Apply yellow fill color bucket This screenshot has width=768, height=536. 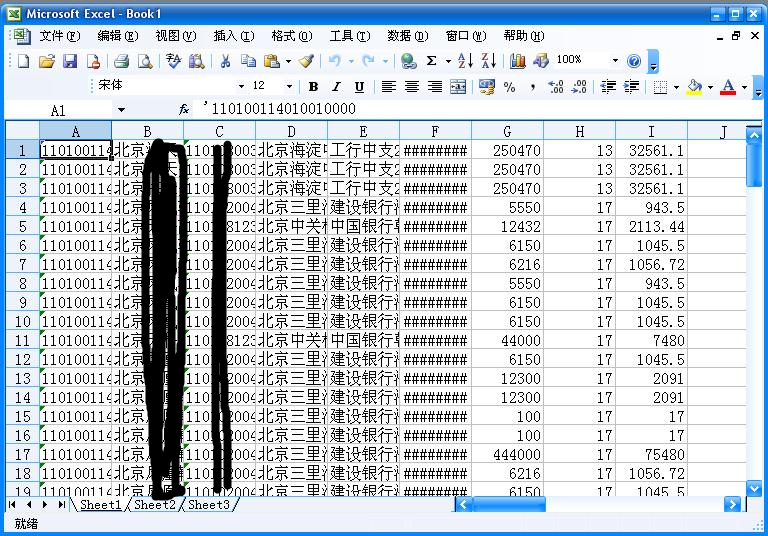click(x=695, y=87)
